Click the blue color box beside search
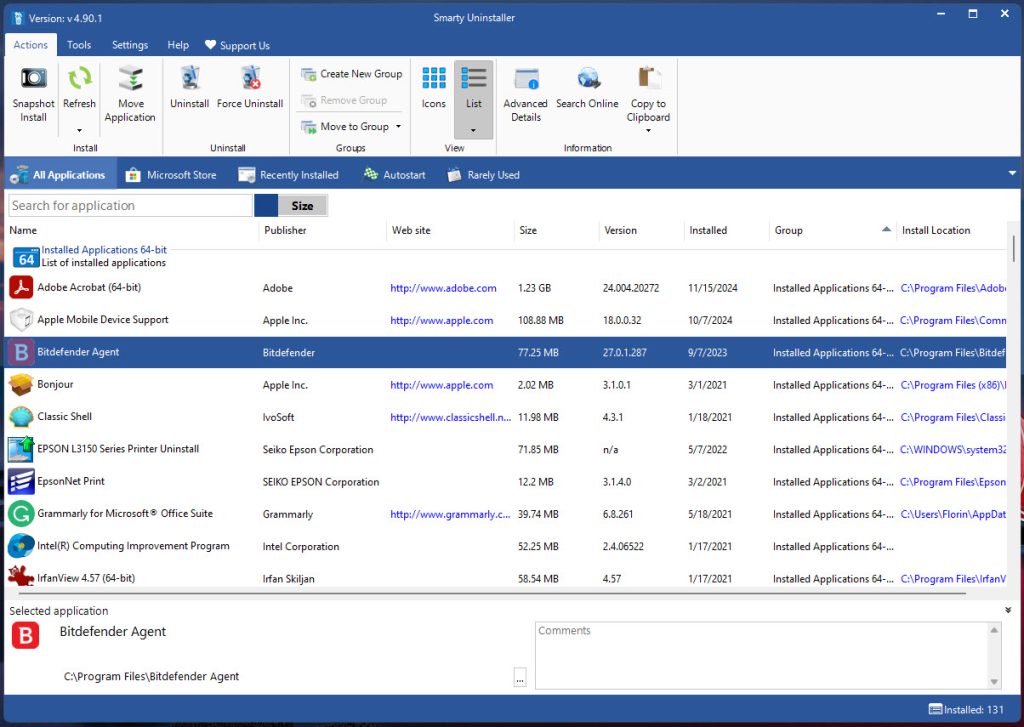This screenshot has height=727, width=1024. coord(266,206)
